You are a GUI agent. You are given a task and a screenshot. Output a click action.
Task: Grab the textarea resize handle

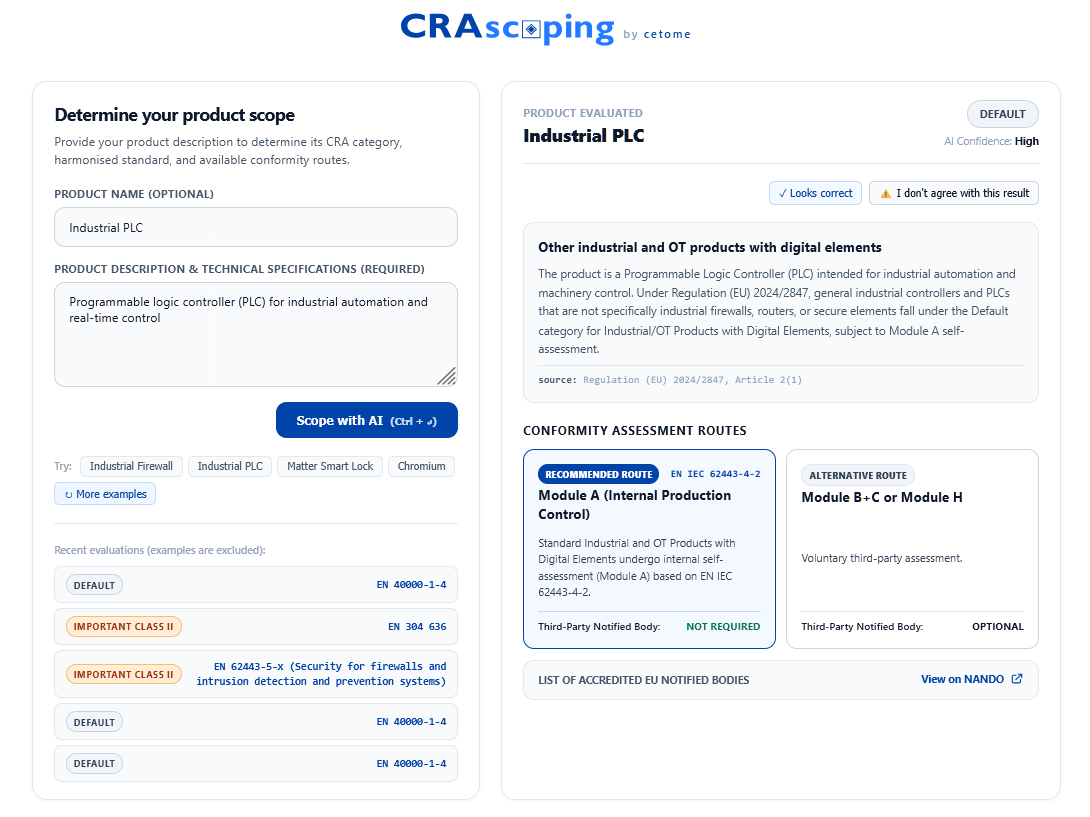pos(447,376)
